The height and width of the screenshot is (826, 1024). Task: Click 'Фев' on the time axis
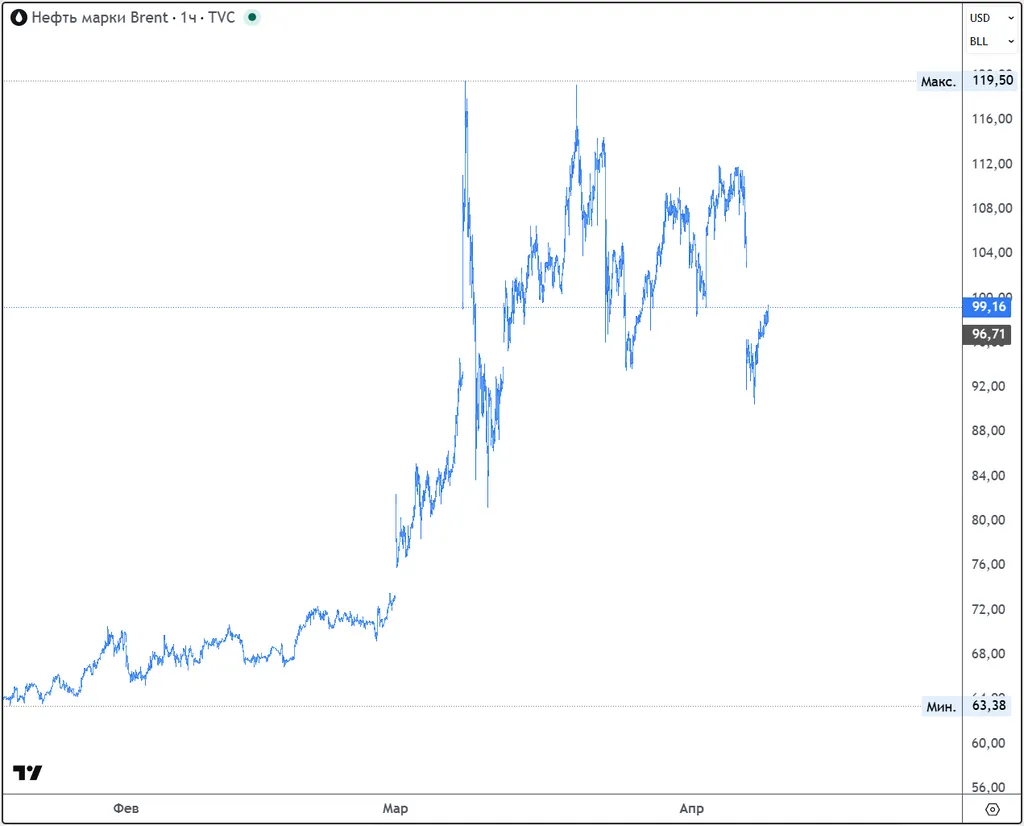(x=125, y=809)
